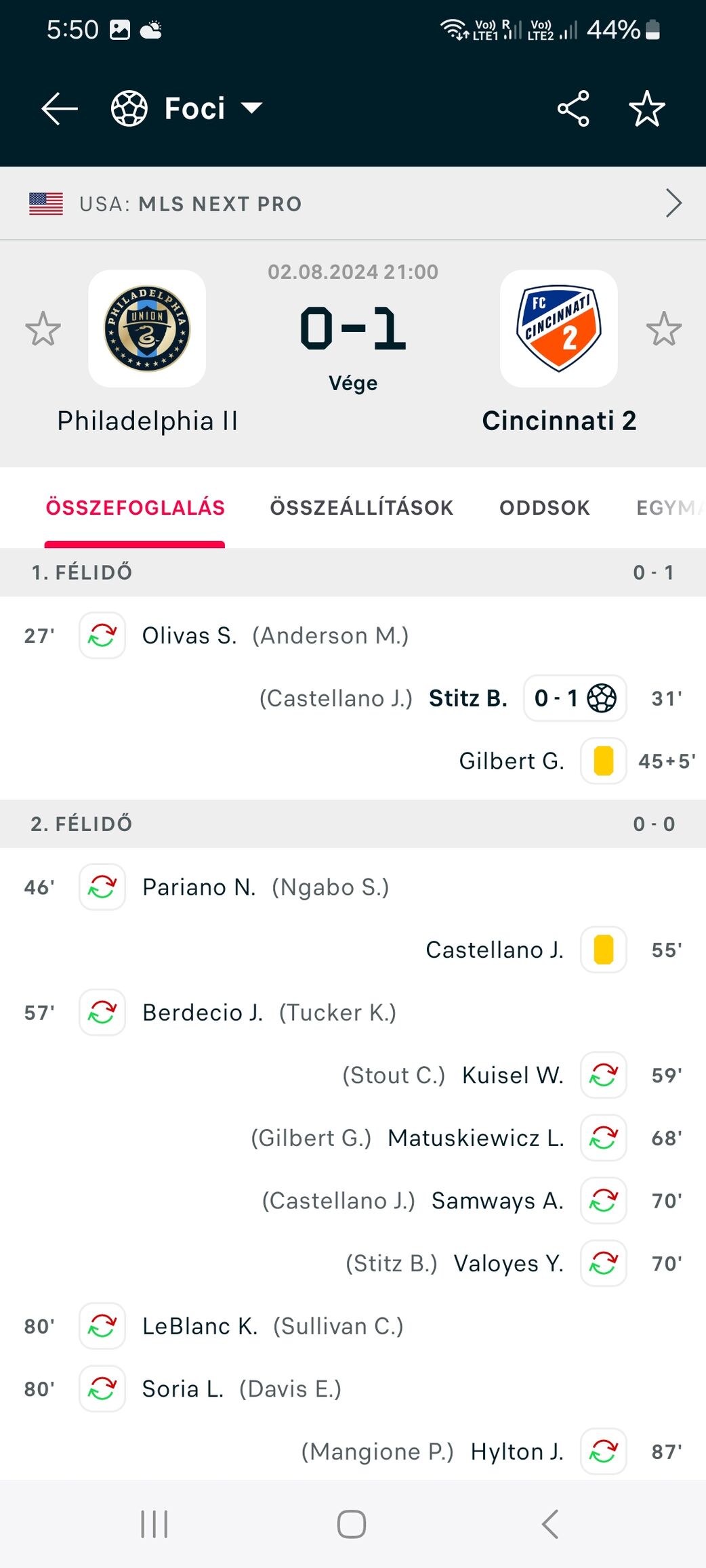
Task: Favorite the Philadelphia II team star
Action: [43, 329]
